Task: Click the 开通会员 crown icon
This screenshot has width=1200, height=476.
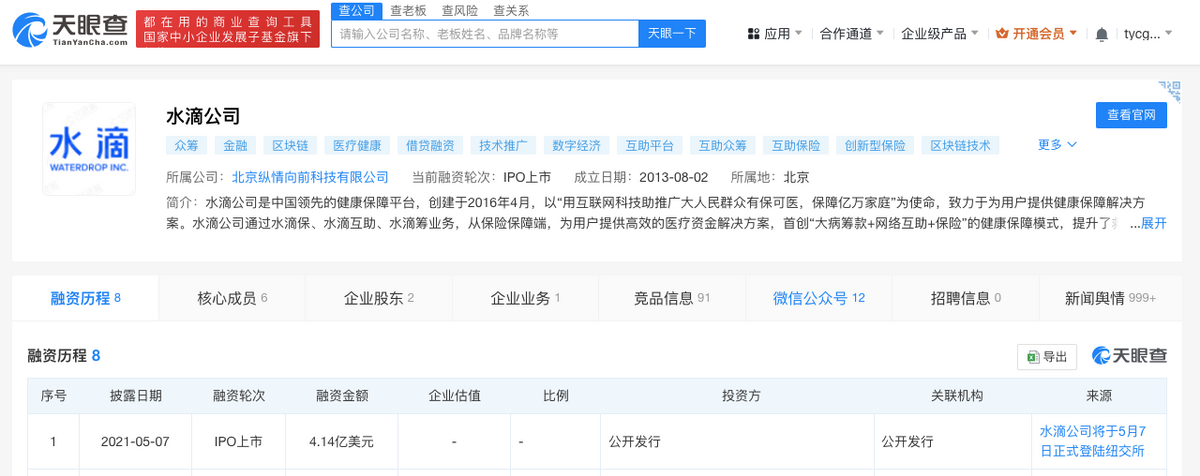Action: 1001,33
